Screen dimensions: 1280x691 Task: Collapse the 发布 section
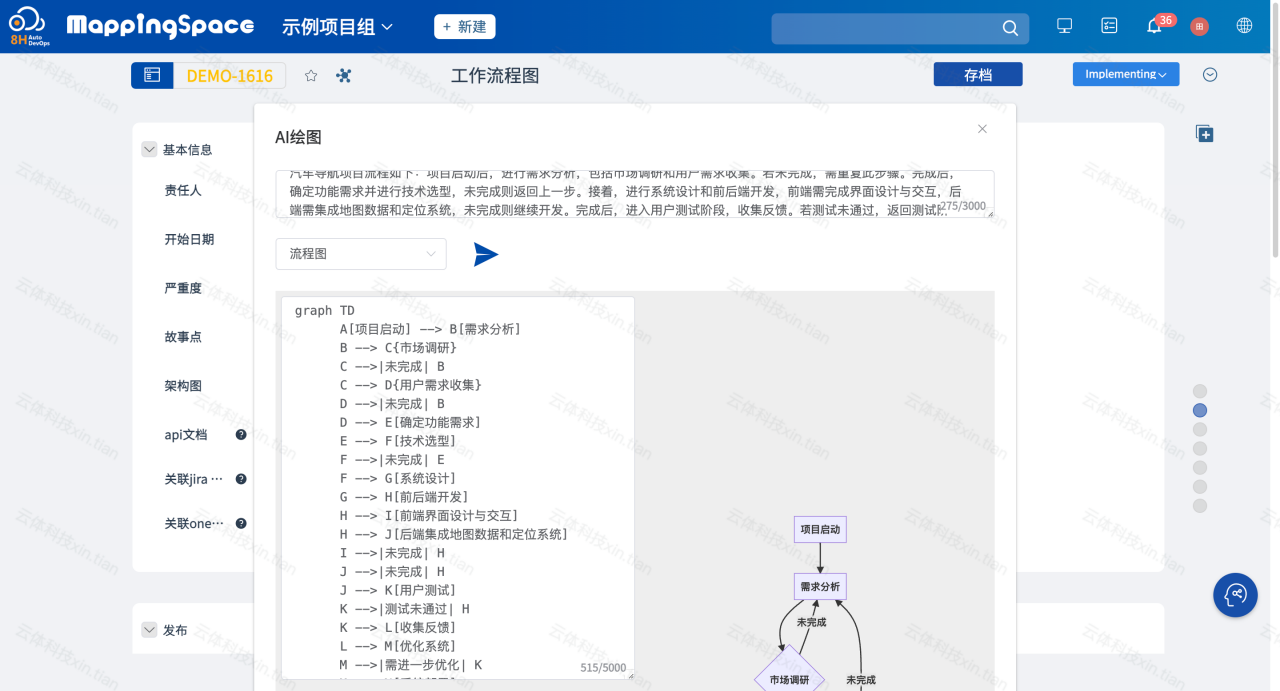pos(149,630)
